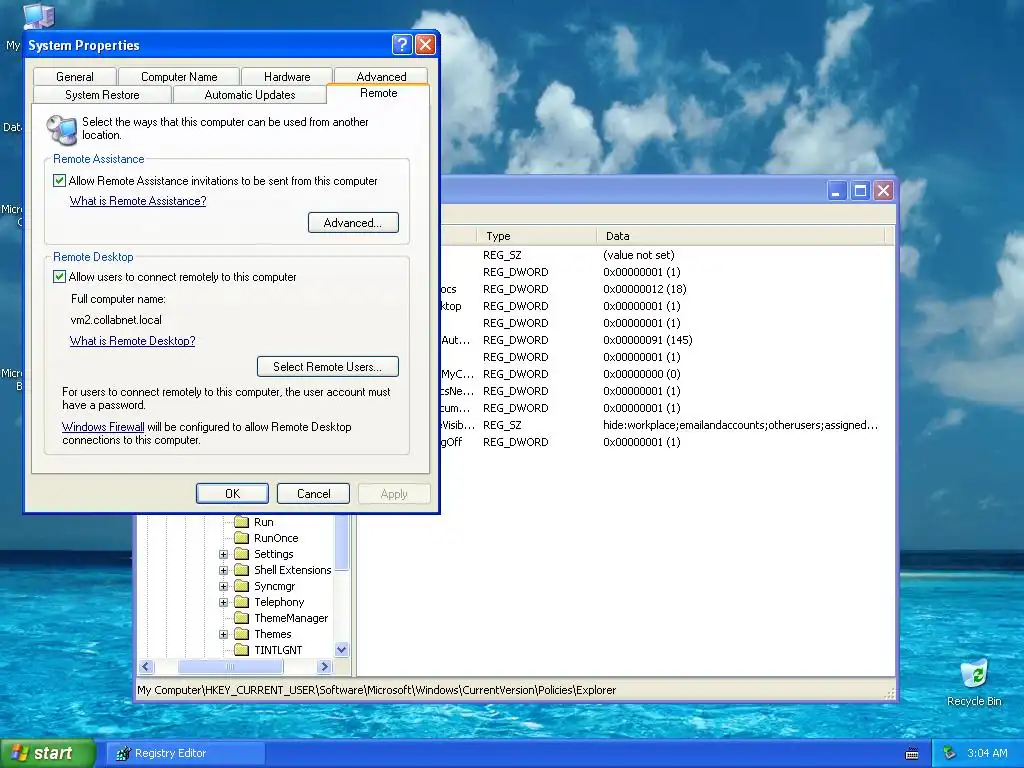Select the Telephony folder icon
Viewport: 1024px width, 768px height.
pyautogui.click(x=242, y=601)
